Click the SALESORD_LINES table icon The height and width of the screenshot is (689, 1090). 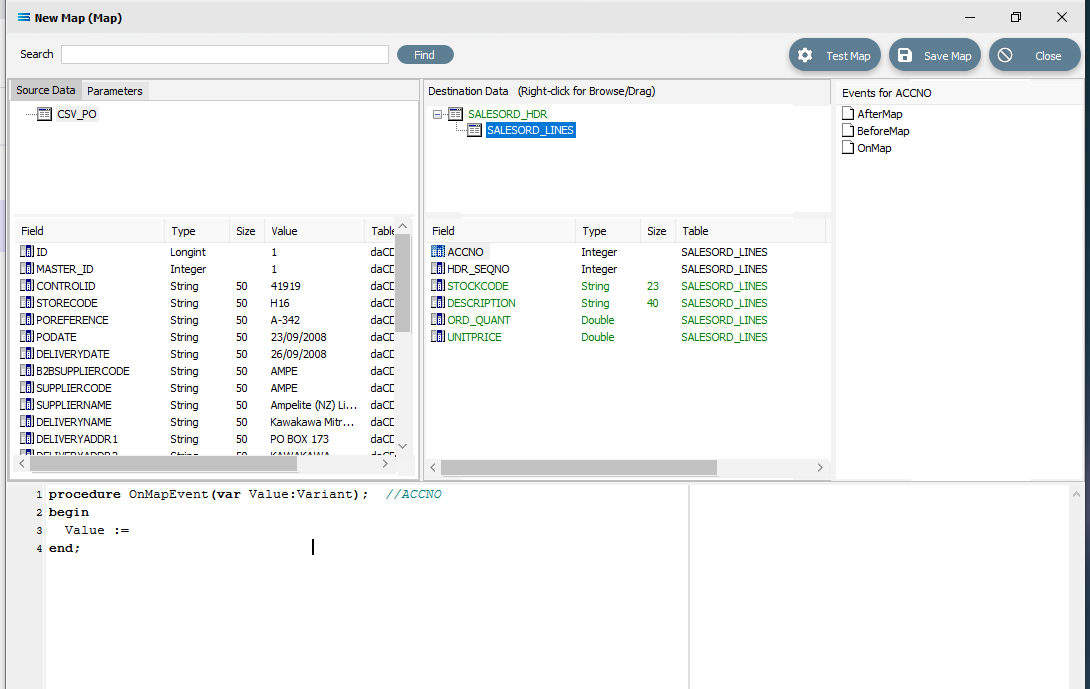(474, 130)
